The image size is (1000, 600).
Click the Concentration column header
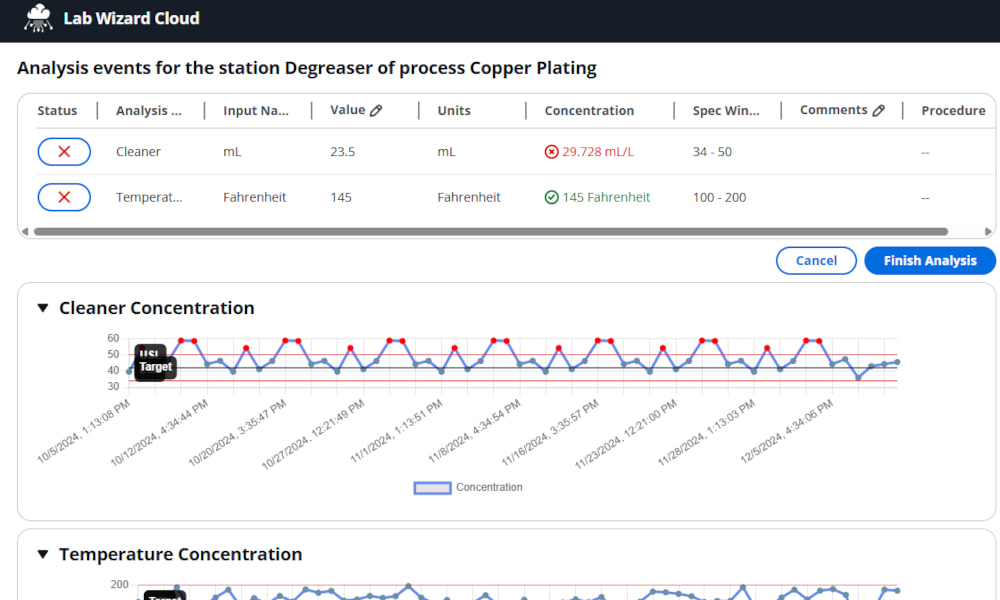(x=589, y=111)
